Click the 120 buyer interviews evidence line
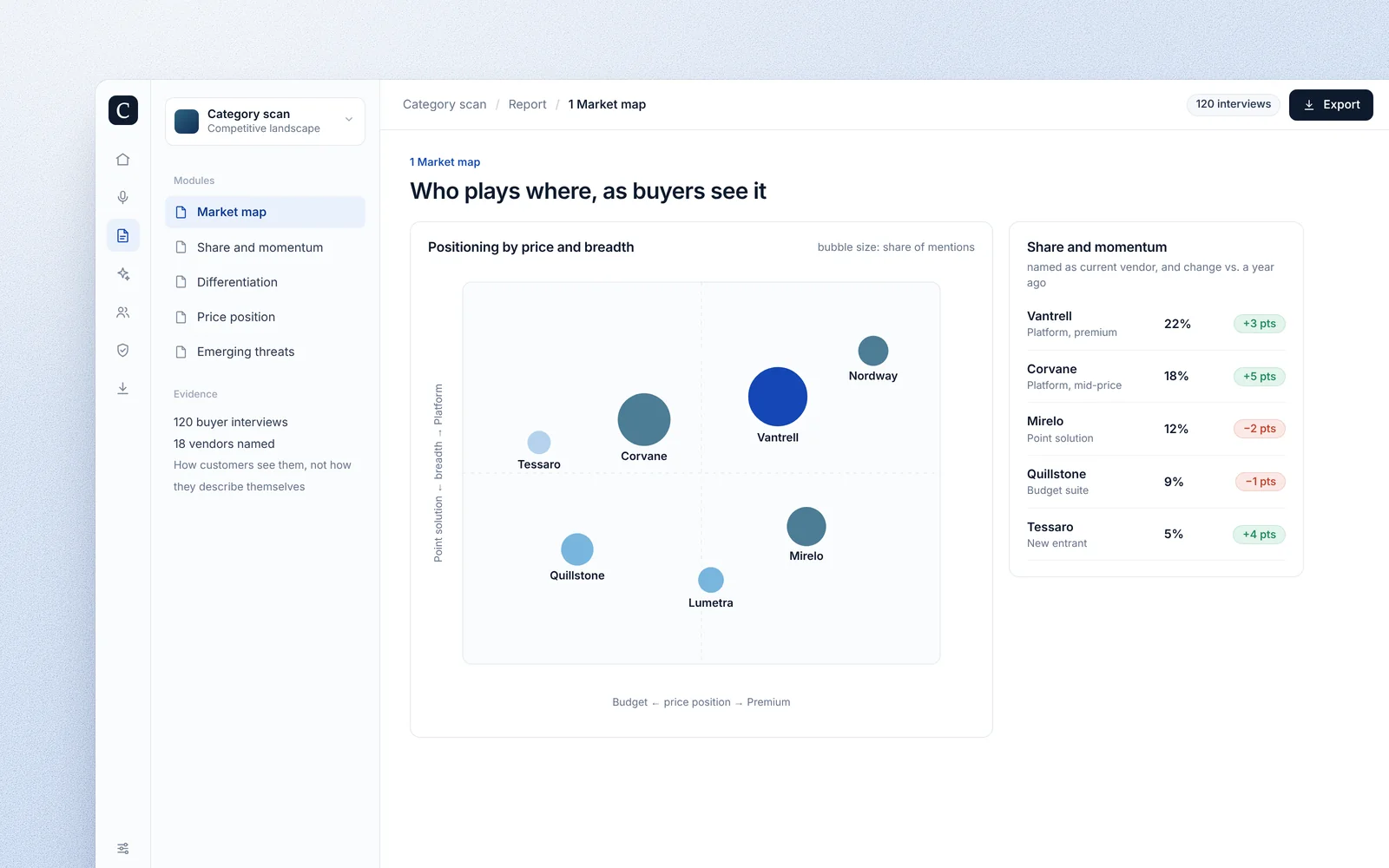 pos(230,422)
